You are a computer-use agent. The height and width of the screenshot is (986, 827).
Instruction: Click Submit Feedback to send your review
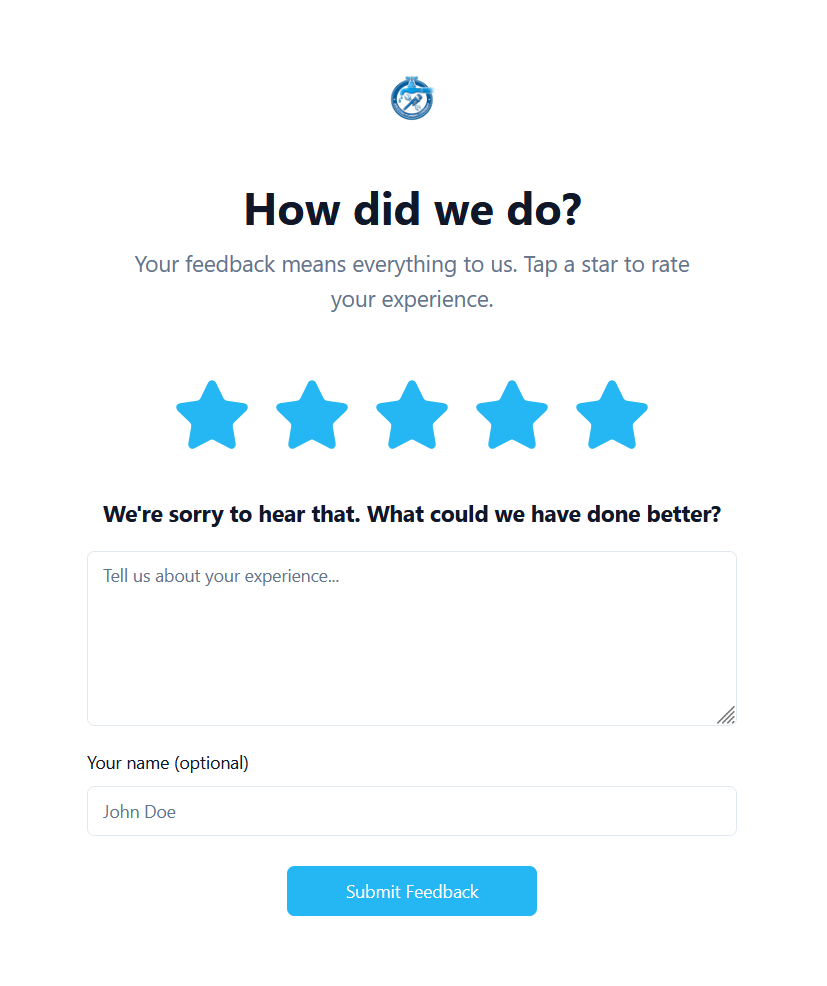[412, 891]
